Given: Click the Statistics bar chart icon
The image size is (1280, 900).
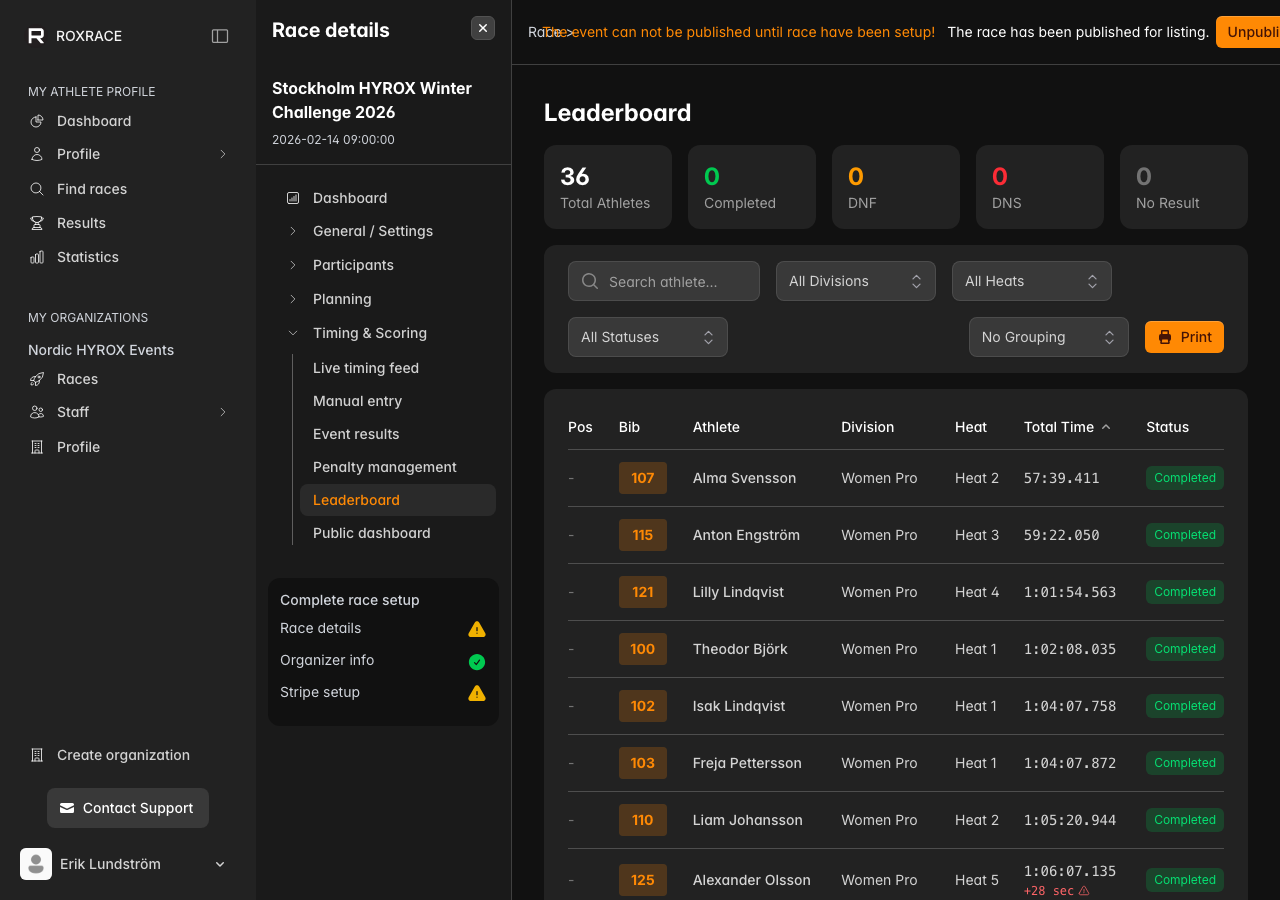Looking at the screenshot, I should [x=37, y=257].
